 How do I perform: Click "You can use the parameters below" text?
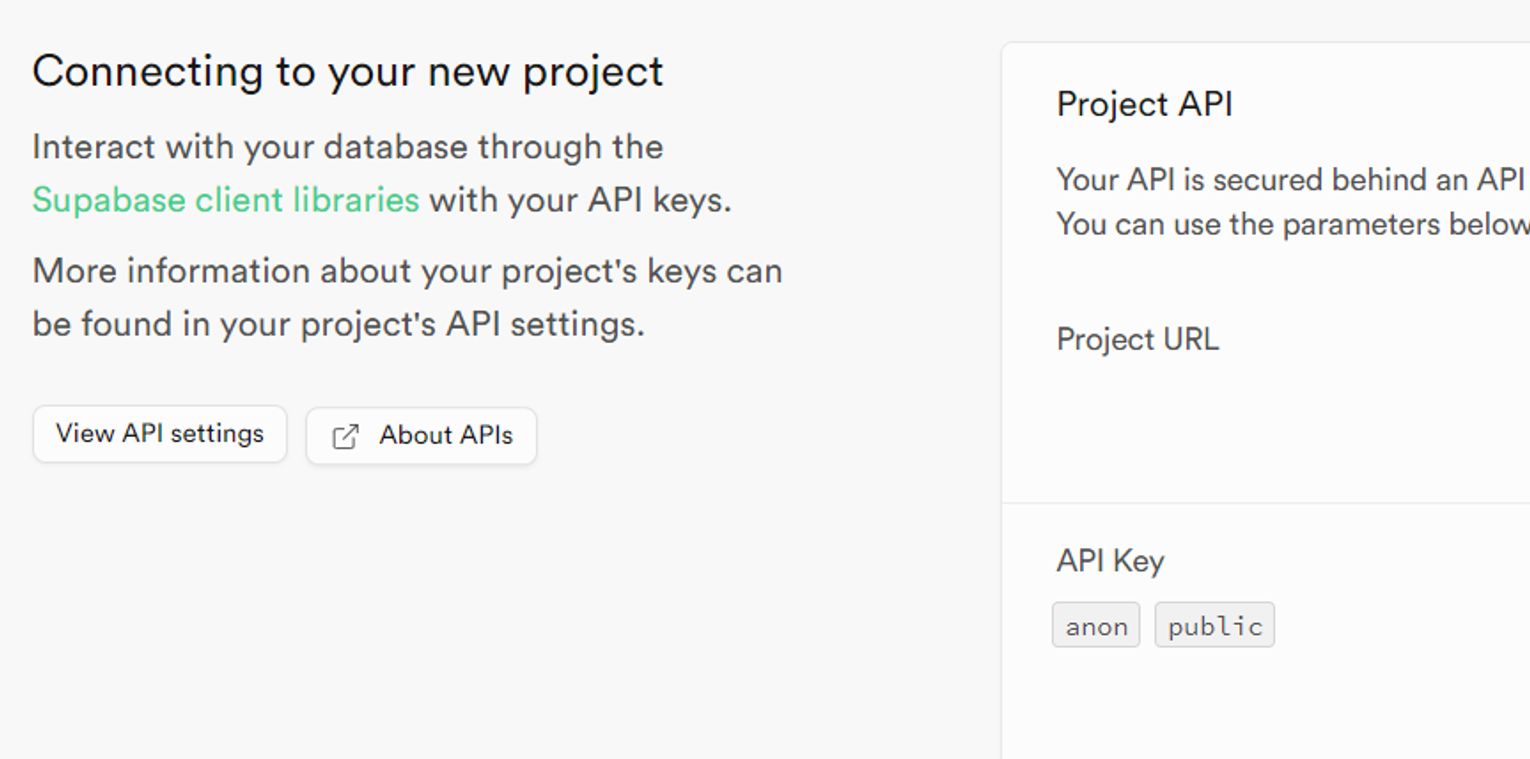(x=1292, y=224)
